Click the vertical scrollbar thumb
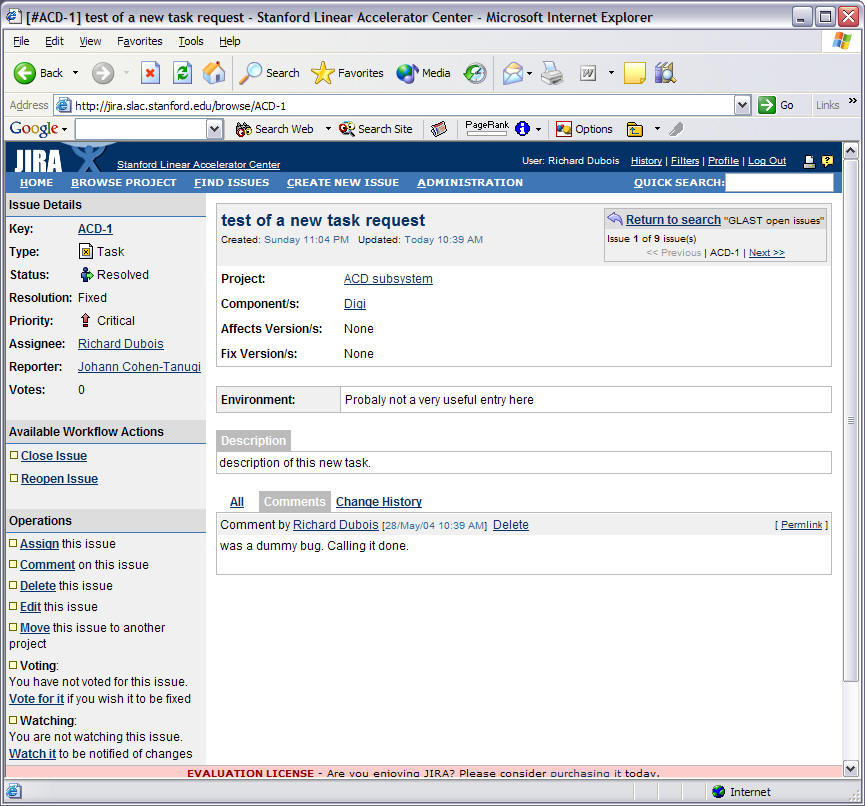 click(x=850, y=420)
